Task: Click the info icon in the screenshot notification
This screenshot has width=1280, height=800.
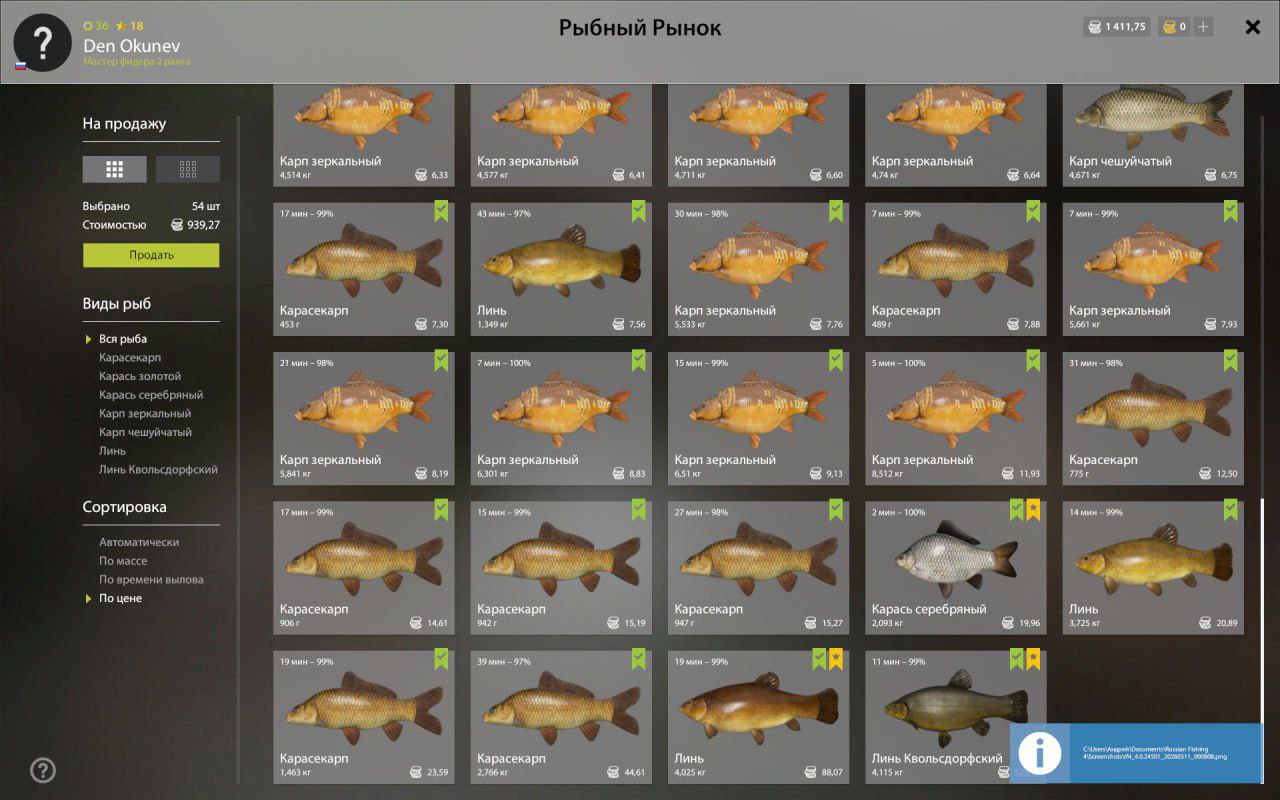Action: 1039,751
